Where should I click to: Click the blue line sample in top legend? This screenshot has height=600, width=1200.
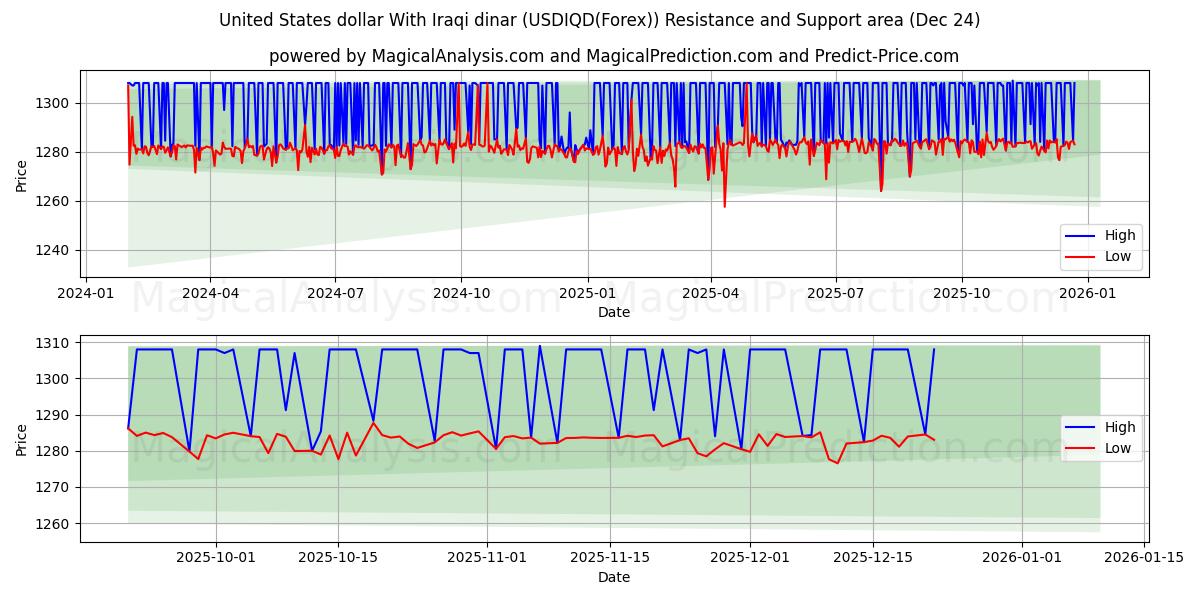1082,234
